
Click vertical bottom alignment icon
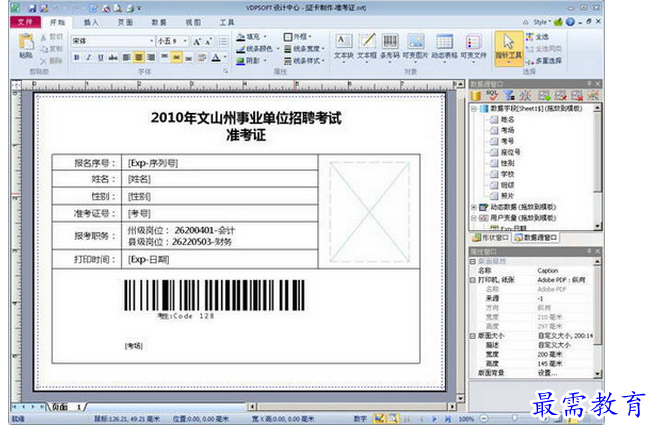click(x=189, y=58)
